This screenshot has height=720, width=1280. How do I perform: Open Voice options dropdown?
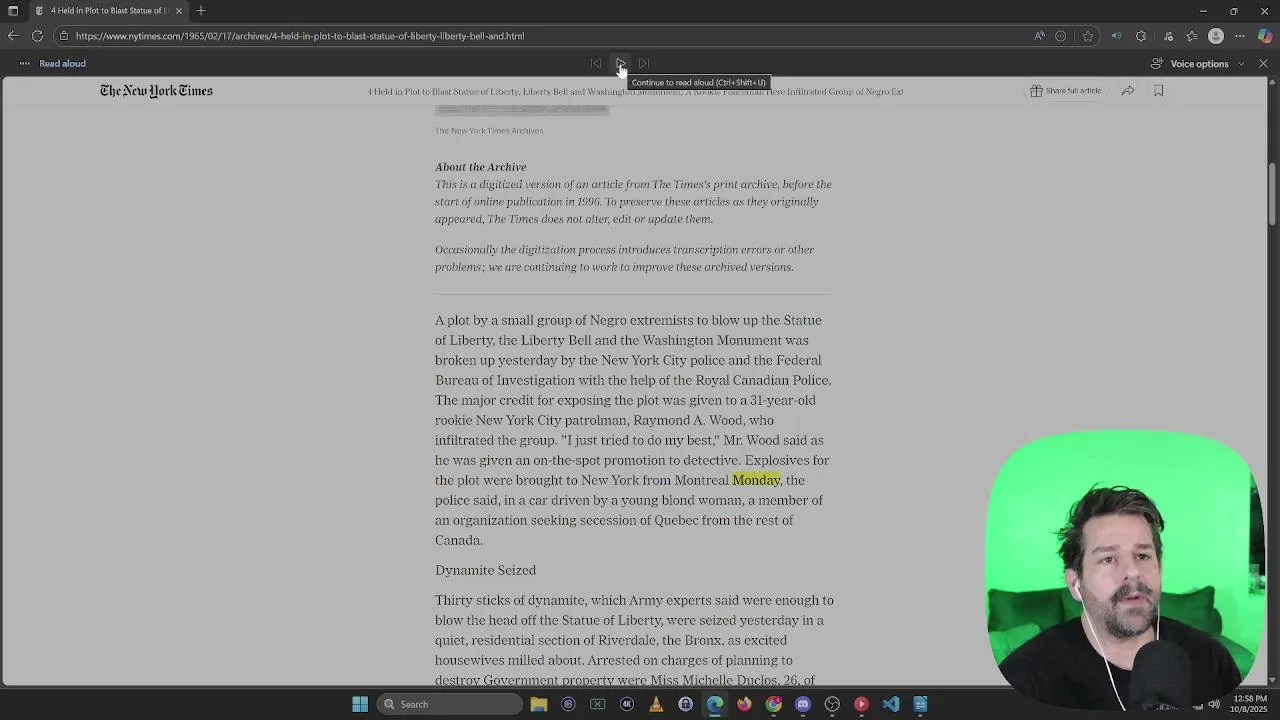[x=1198, y=63]
